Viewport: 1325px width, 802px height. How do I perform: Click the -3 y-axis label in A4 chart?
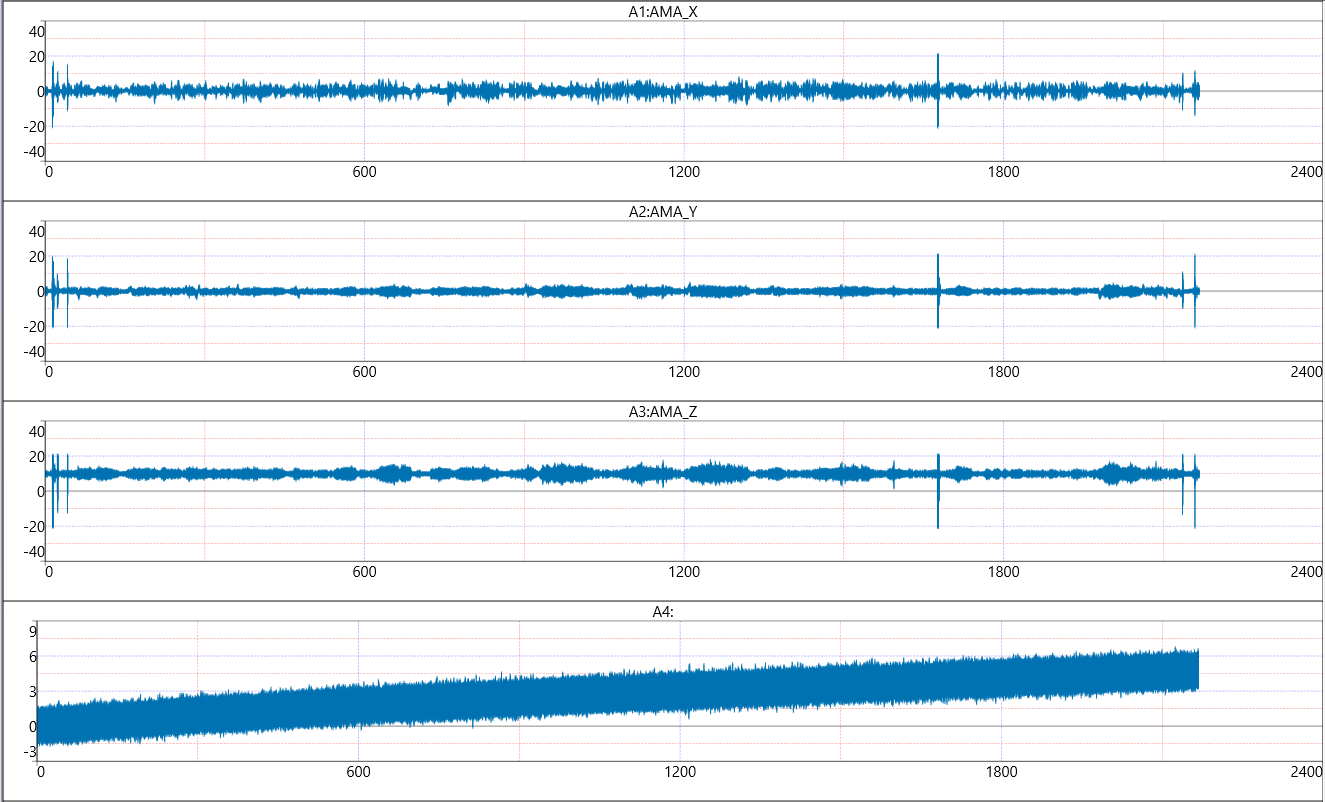tap(30, 752)
